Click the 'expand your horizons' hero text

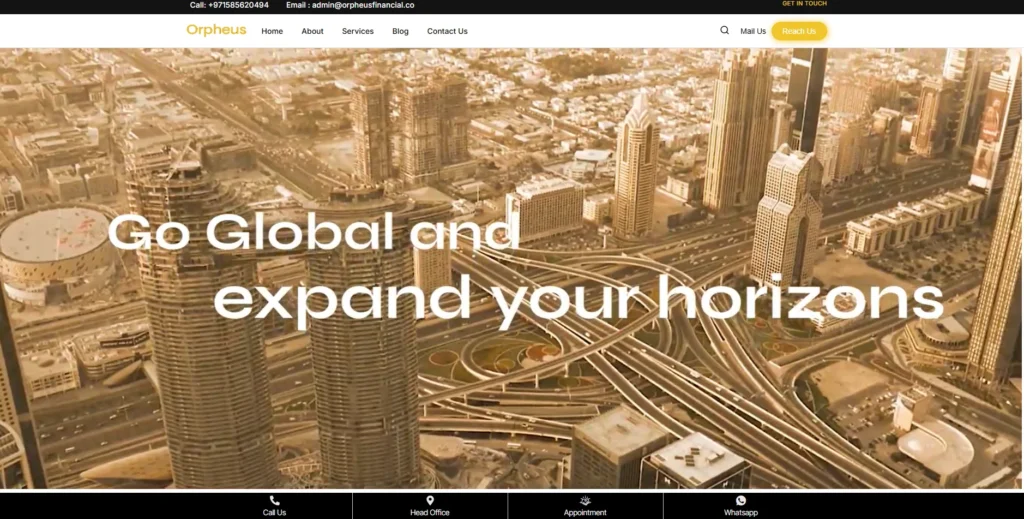(x=579, y=302)
